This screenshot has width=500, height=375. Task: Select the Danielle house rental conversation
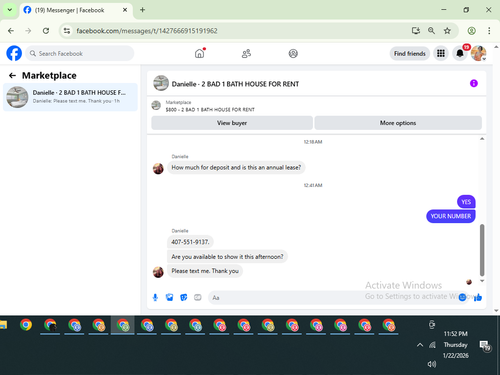pyautogui.click(x=70, y=97)
